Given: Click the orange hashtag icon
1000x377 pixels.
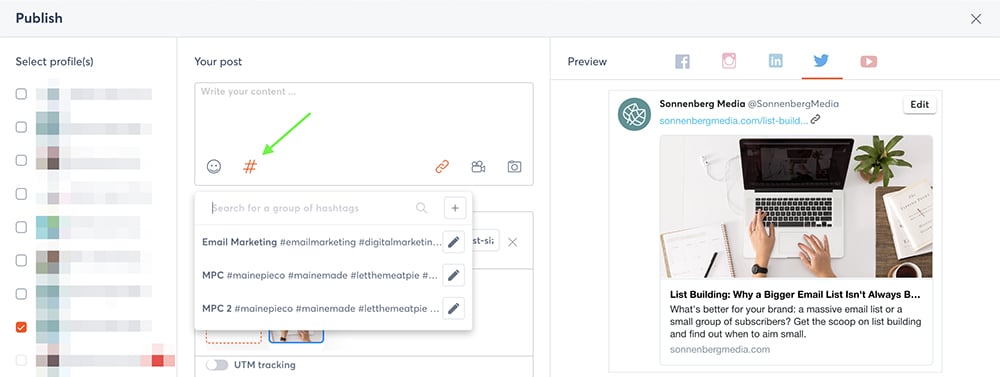Looking at the screenshot, I should click(x=250, y=166).
